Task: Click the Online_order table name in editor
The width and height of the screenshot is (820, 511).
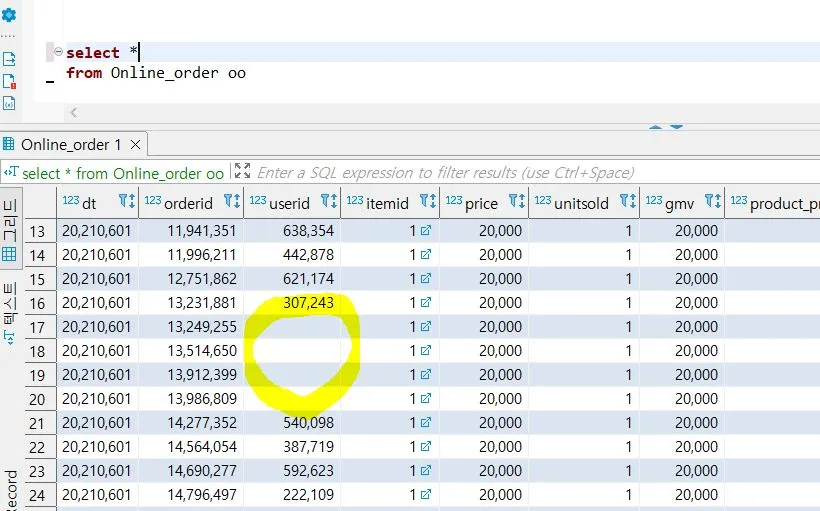Action: (x=164, y=73)
